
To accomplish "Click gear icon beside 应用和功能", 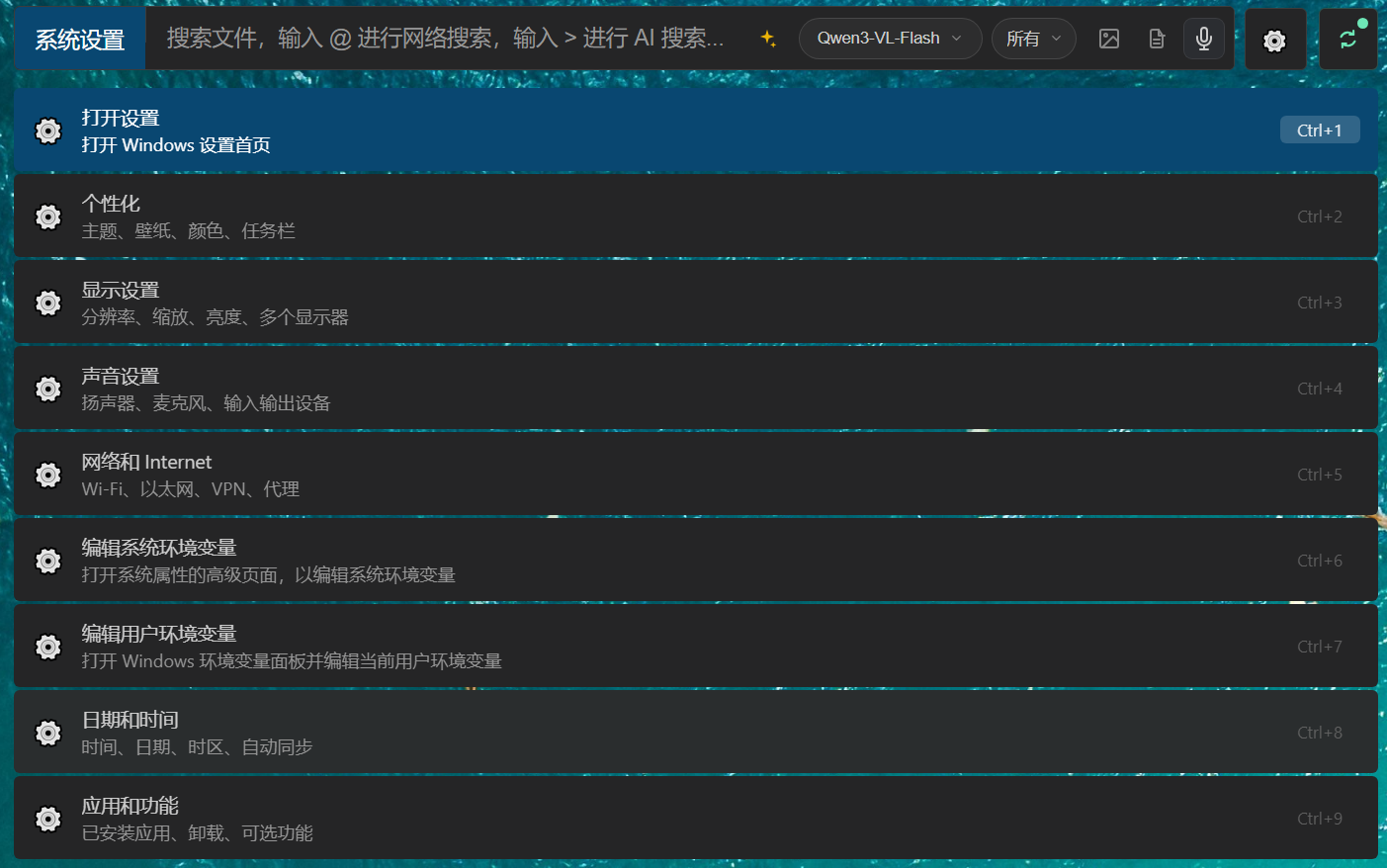I will (48, 819).
